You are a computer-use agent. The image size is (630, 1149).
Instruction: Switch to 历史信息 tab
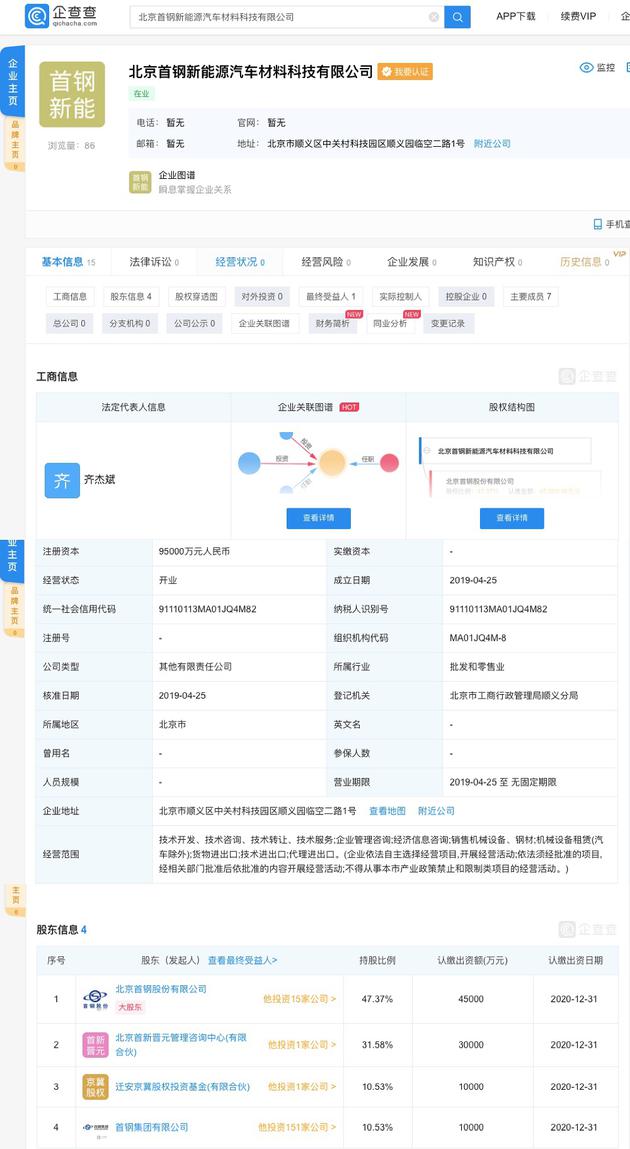pyautogui.click(x=585, y=262)
